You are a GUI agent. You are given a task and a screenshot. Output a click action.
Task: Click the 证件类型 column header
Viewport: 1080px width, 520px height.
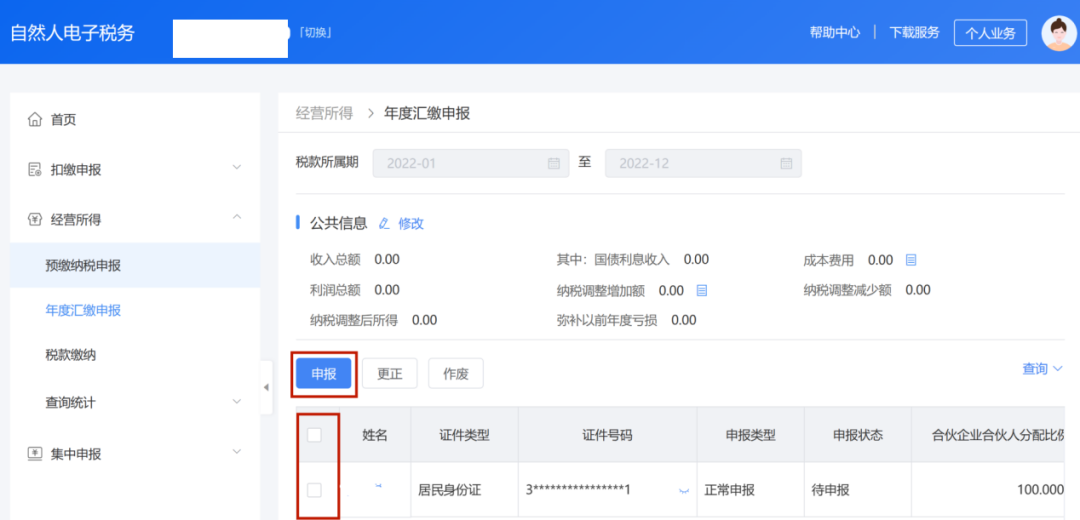point(464,435)
